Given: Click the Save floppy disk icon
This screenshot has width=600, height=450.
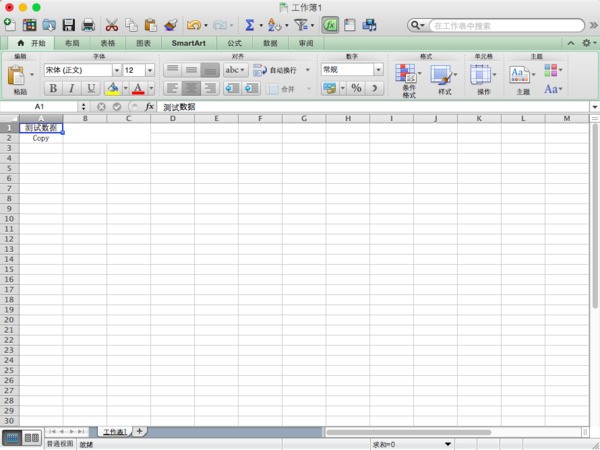Looking at the screenshot, I should [x=69, y=24].
